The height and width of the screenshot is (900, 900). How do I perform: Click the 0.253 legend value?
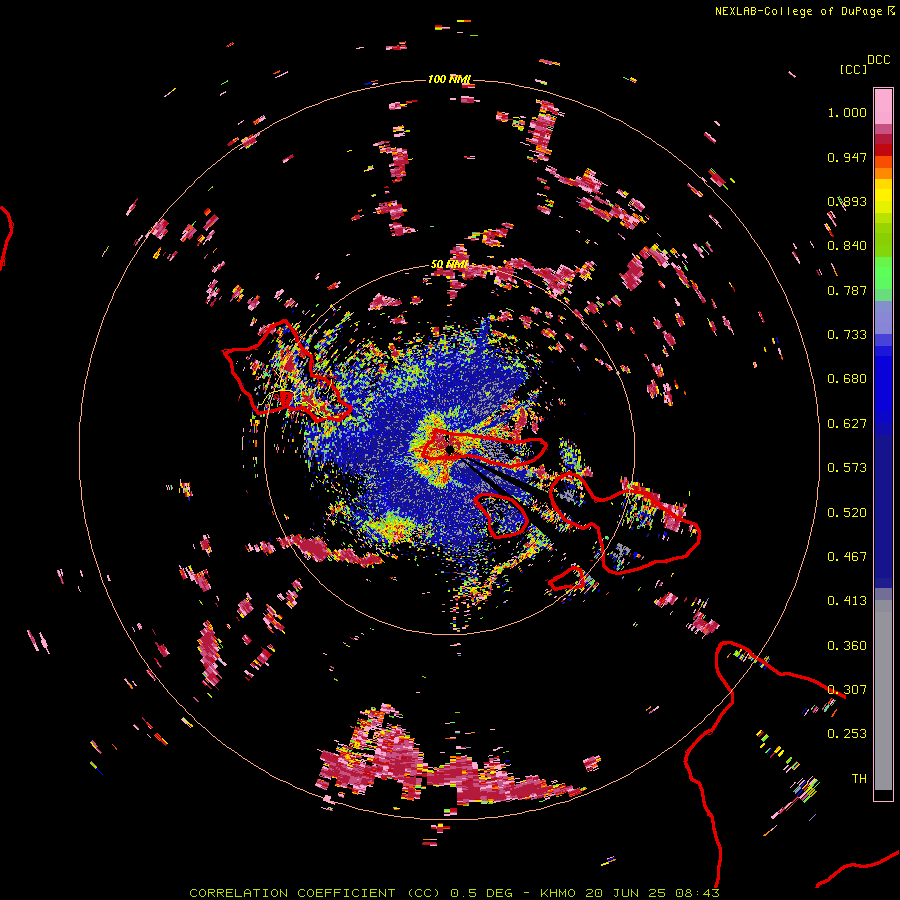click(847, 734)
